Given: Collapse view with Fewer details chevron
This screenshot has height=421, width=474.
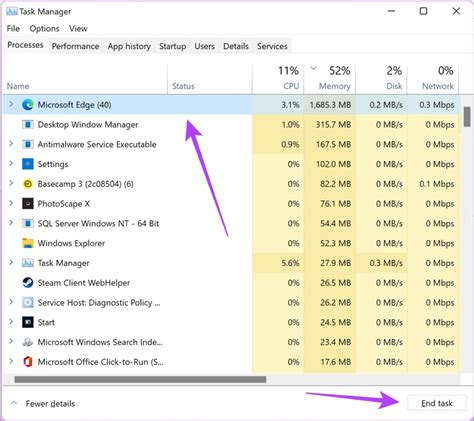Looking at the screenshot, I should click(x=14, y=403).
